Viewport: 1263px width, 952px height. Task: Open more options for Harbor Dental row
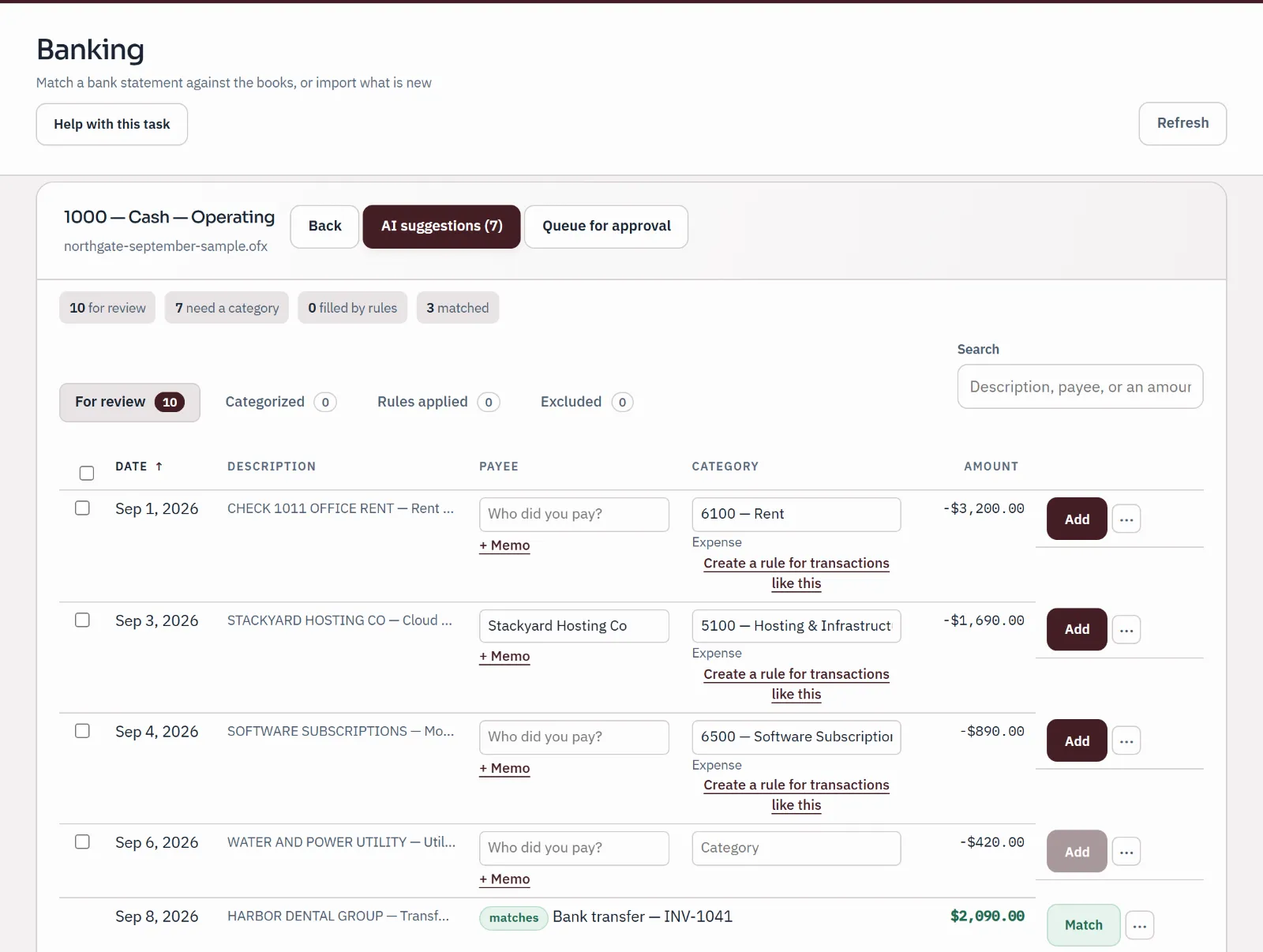[x=1140, y=925]
